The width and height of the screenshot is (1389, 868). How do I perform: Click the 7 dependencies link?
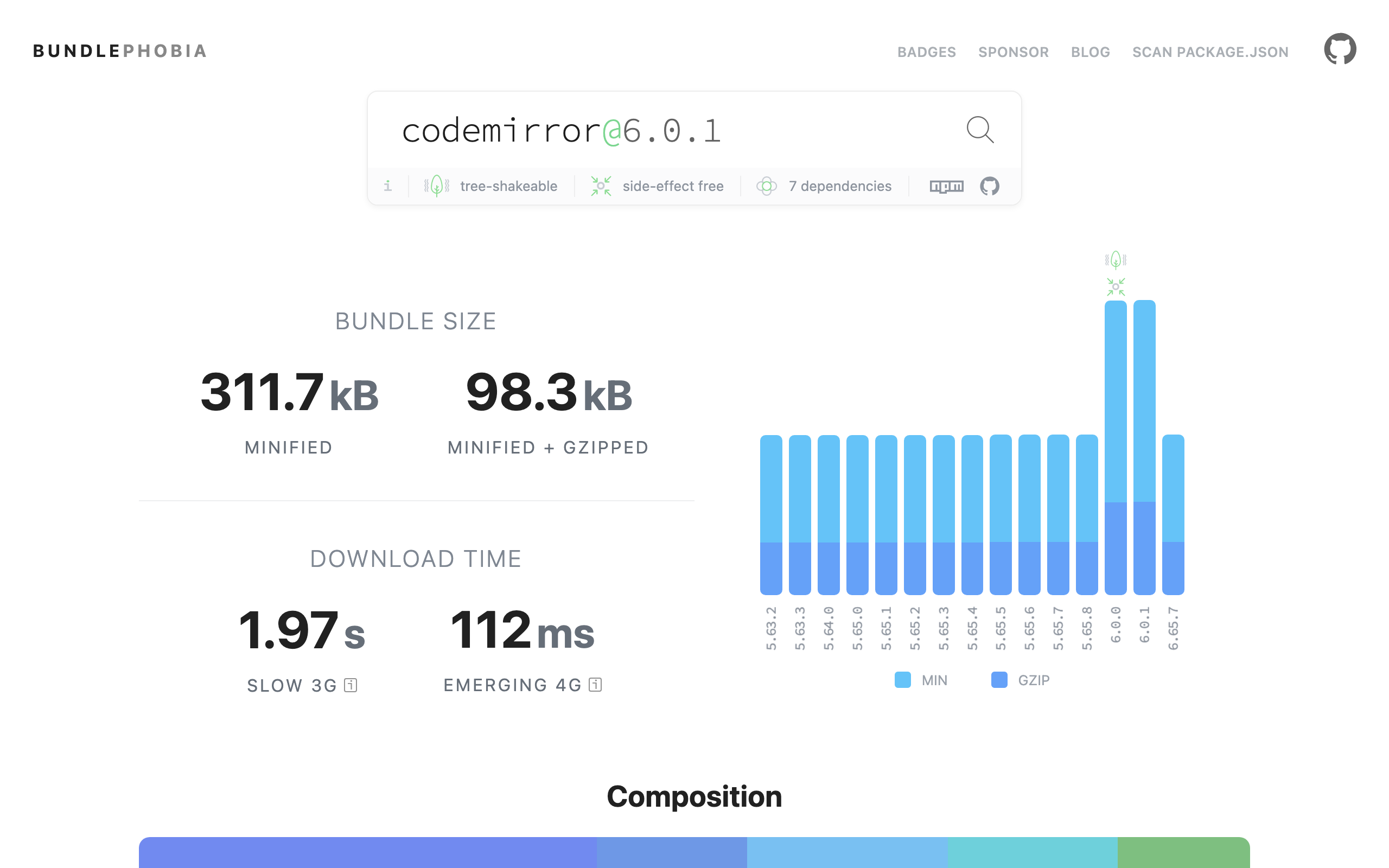840,186
